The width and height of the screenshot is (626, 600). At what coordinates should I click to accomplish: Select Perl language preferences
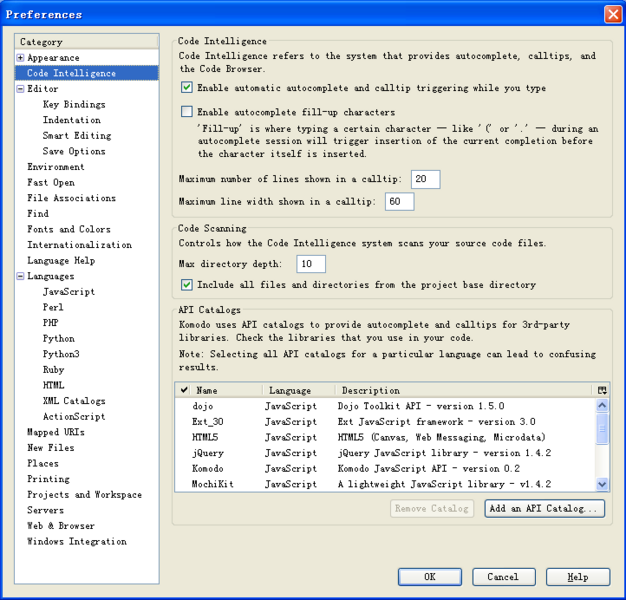(53, 307)
